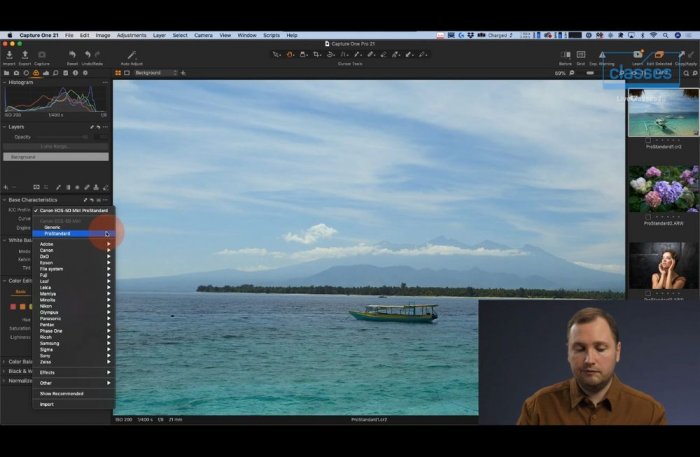
Task: Click the Auto Adjust wand icon
Action: pyautogui.click(x=131, y=55)
